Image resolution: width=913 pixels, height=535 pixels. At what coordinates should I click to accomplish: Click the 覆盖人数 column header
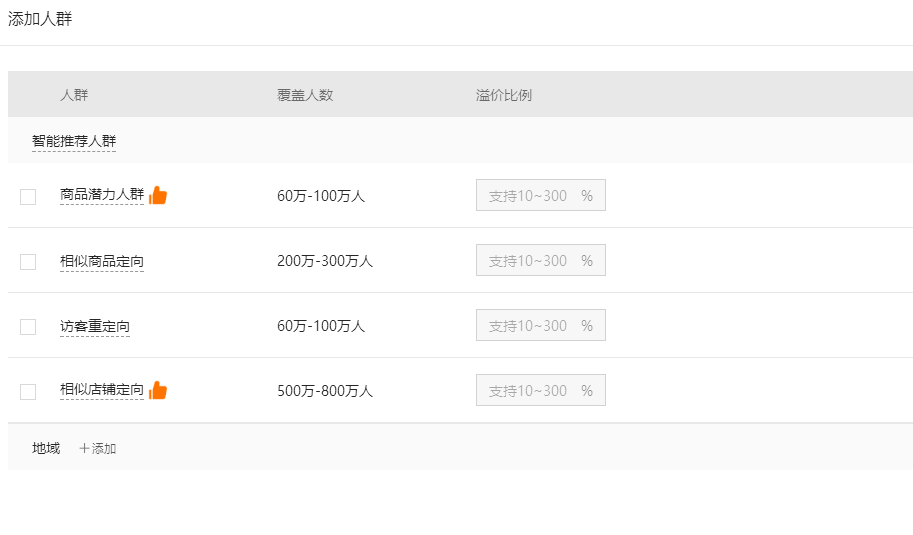305,95
